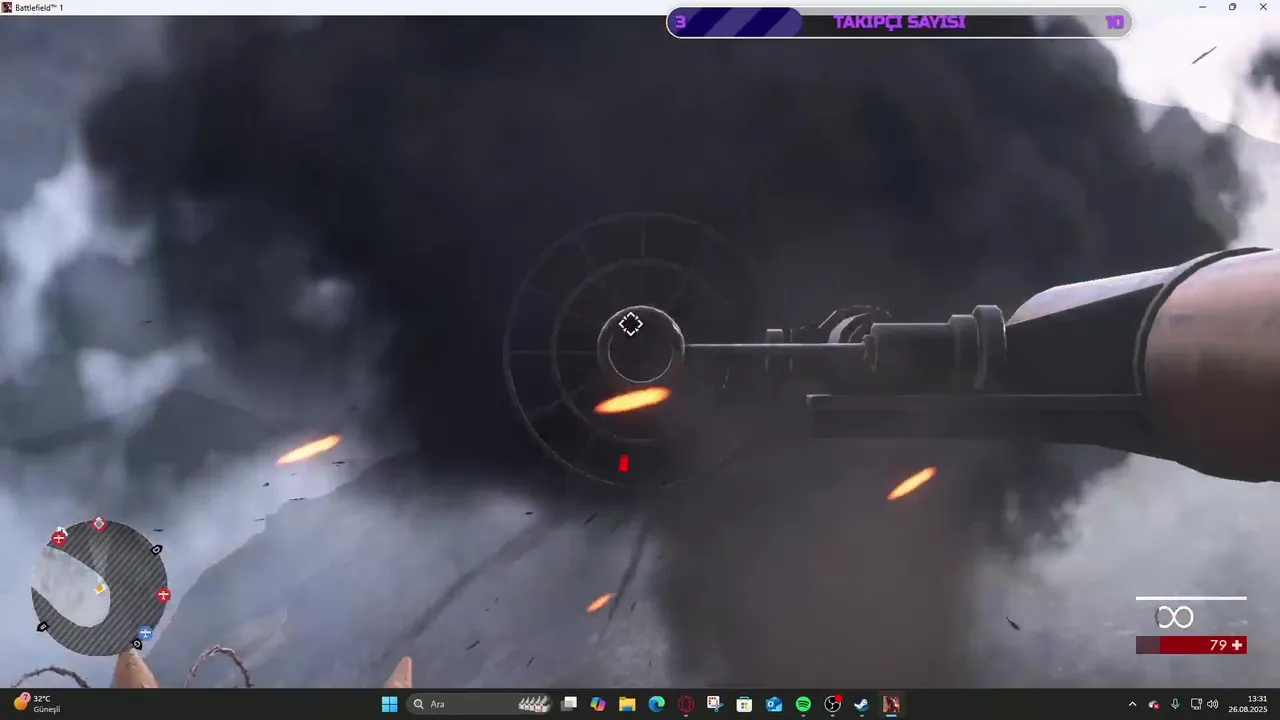Expand the hidden system tray icons chevron
Viewport: 1280px width, 720px height.
pos(1132,704)
